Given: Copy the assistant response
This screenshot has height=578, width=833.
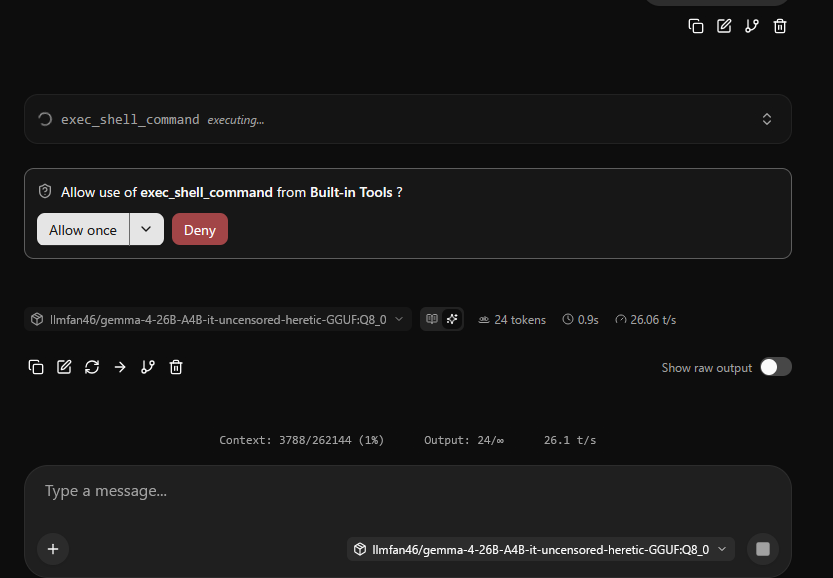Looking at the screenshot, I should click(x=36, y=367).
